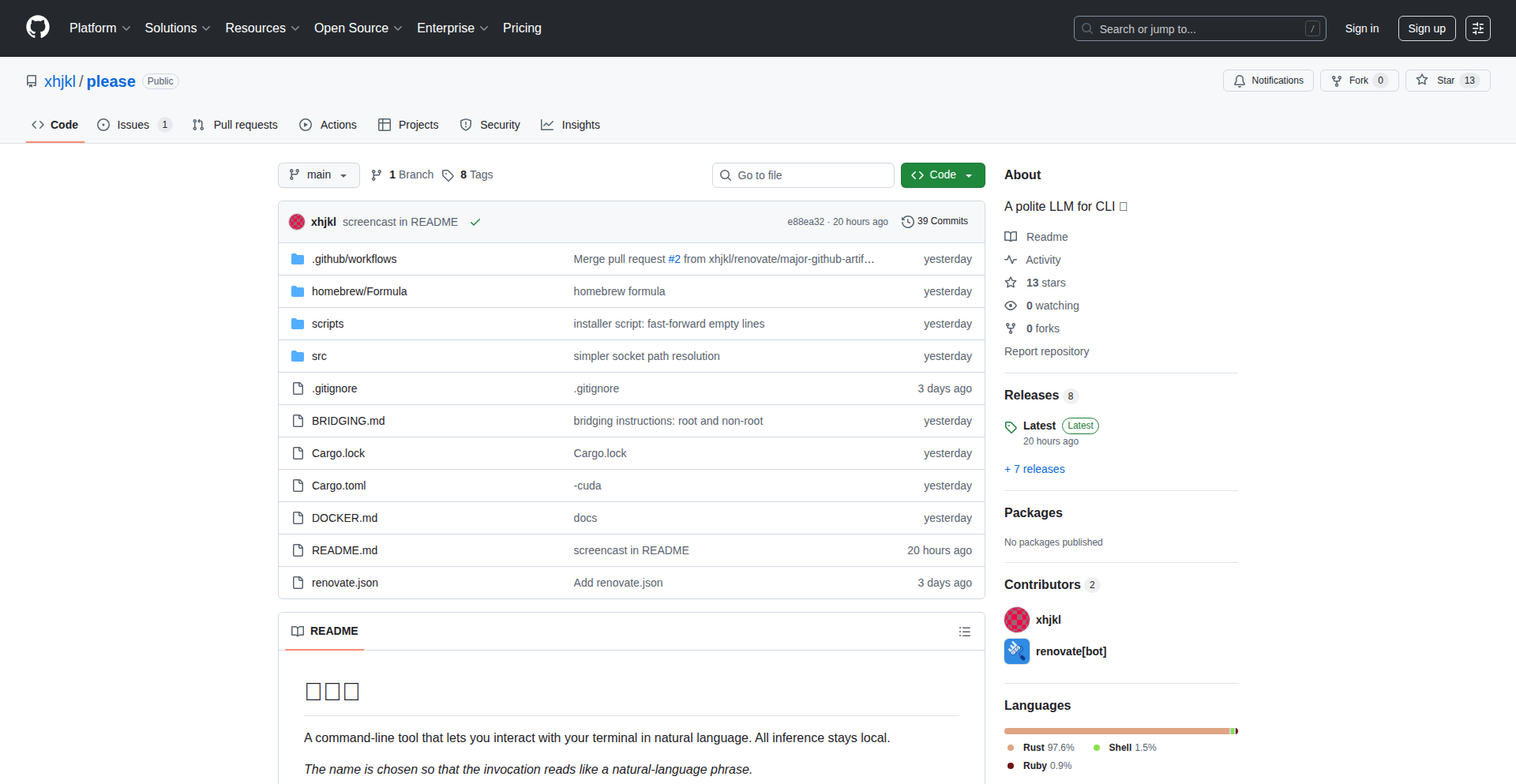Open the e88ea32 commit hash
This screenshot has height=784, width=1516.
tap(805, 222)
